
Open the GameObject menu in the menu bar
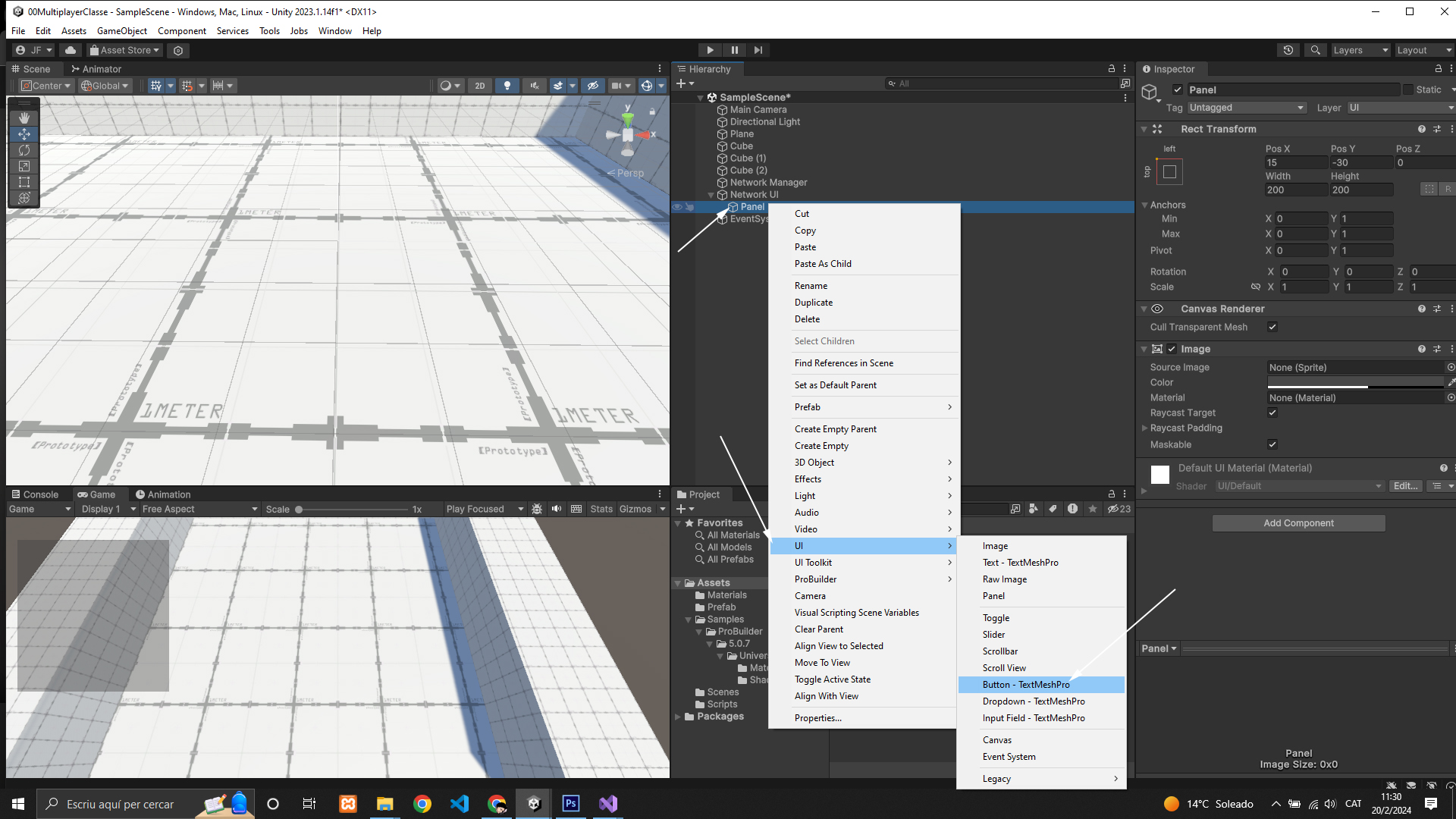pyautogui.click(x=121, y=31)
